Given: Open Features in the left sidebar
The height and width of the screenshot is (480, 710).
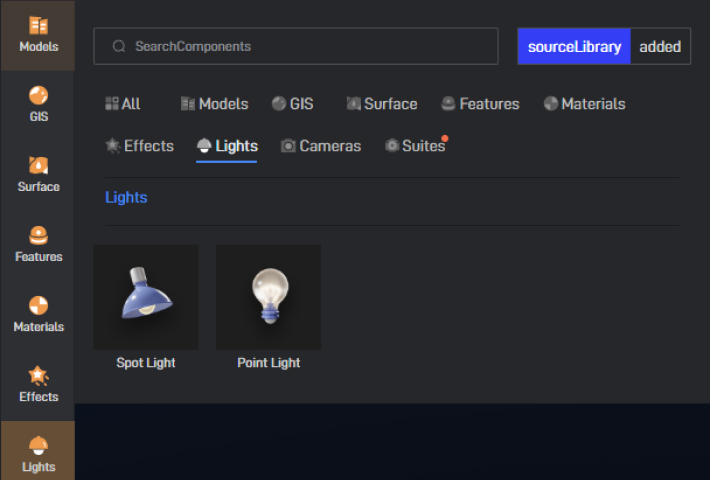Looking at the screenshot, I should click(x=38, y=245).
